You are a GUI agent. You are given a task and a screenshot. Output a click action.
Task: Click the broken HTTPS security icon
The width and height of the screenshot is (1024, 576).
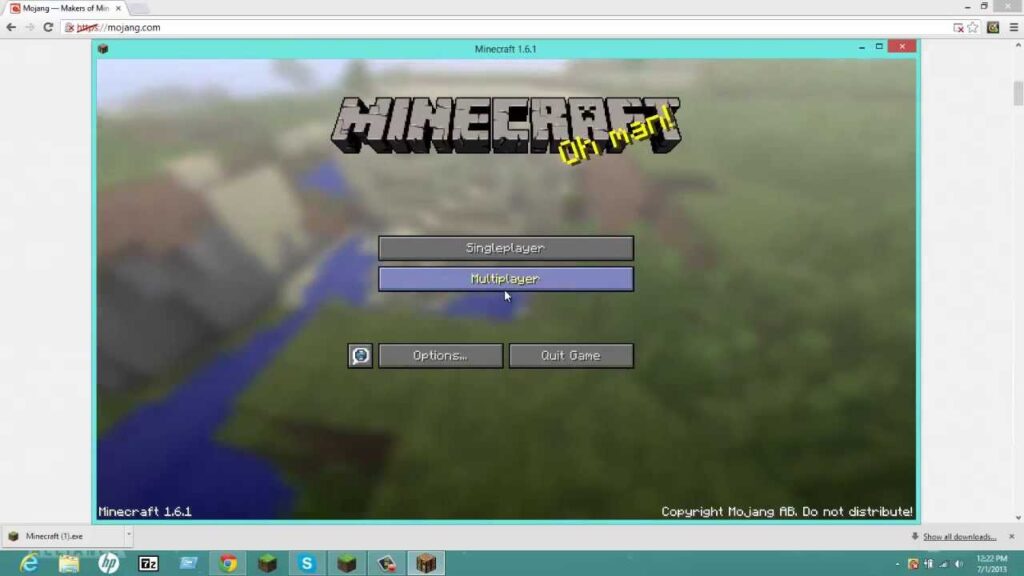[x=70, y=27]
